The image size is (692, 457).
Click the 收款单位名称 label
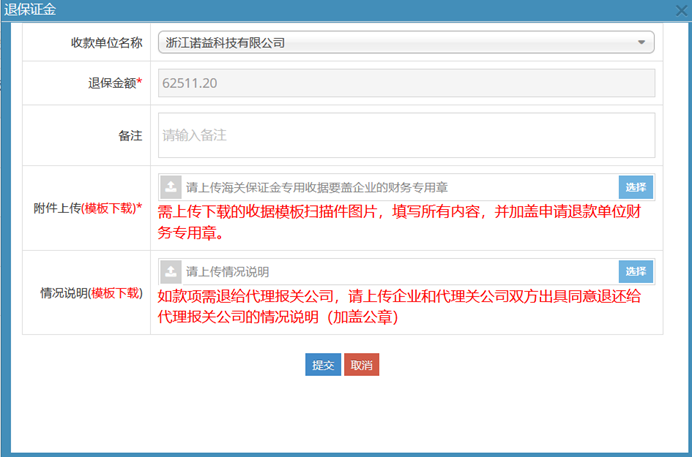(107, 43)
